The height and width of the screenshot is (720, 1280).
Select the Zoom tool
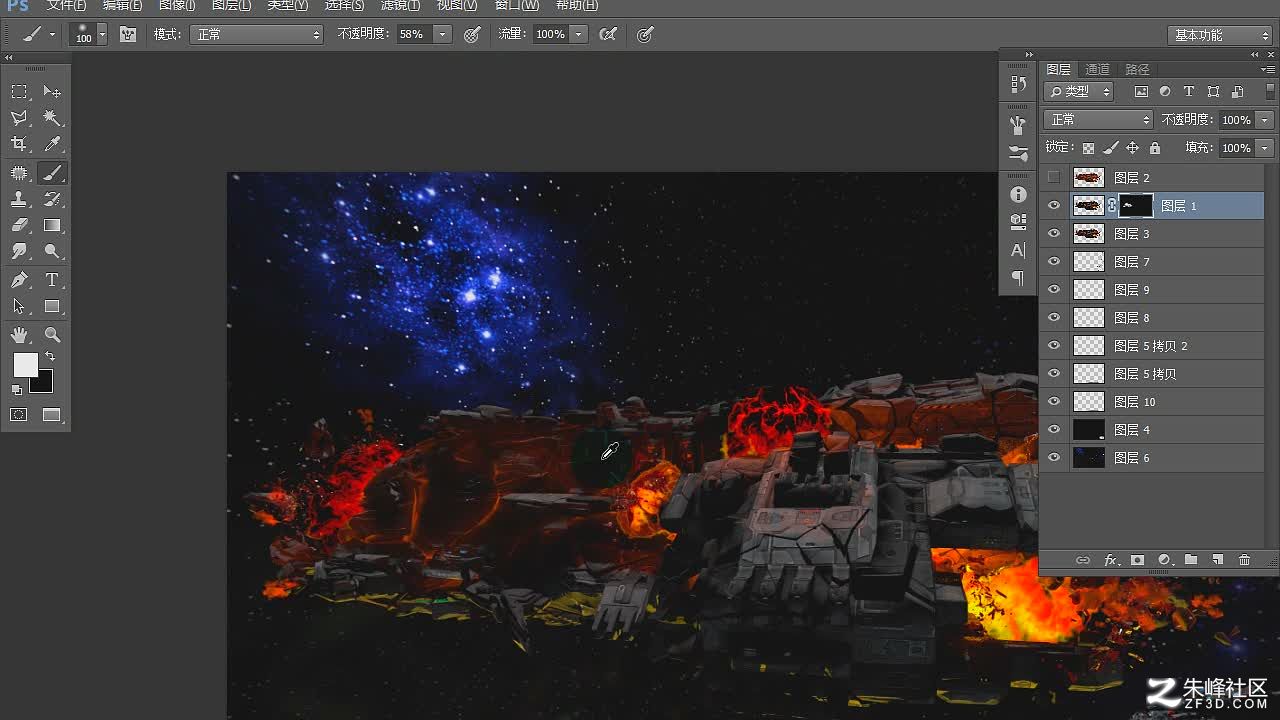(x=52, y=335)
